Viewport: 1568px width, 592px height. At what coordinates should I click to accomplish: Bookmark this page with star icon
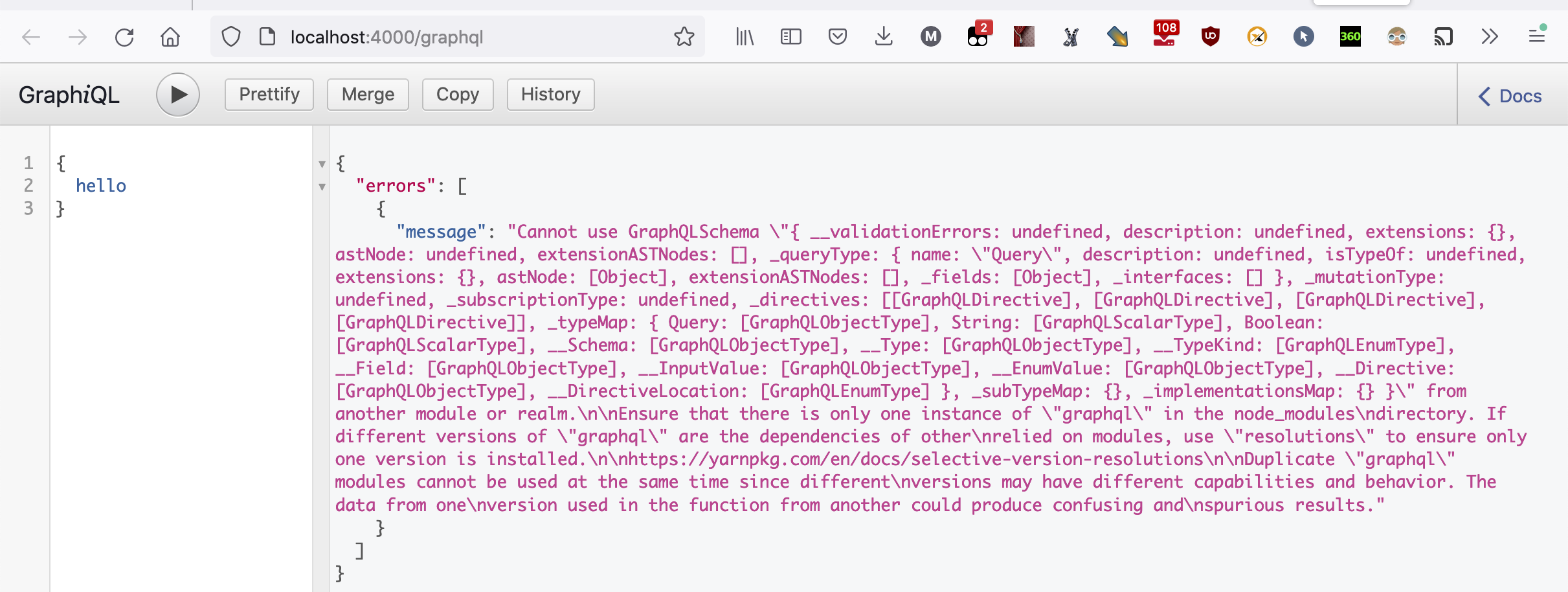pos(684,37)
